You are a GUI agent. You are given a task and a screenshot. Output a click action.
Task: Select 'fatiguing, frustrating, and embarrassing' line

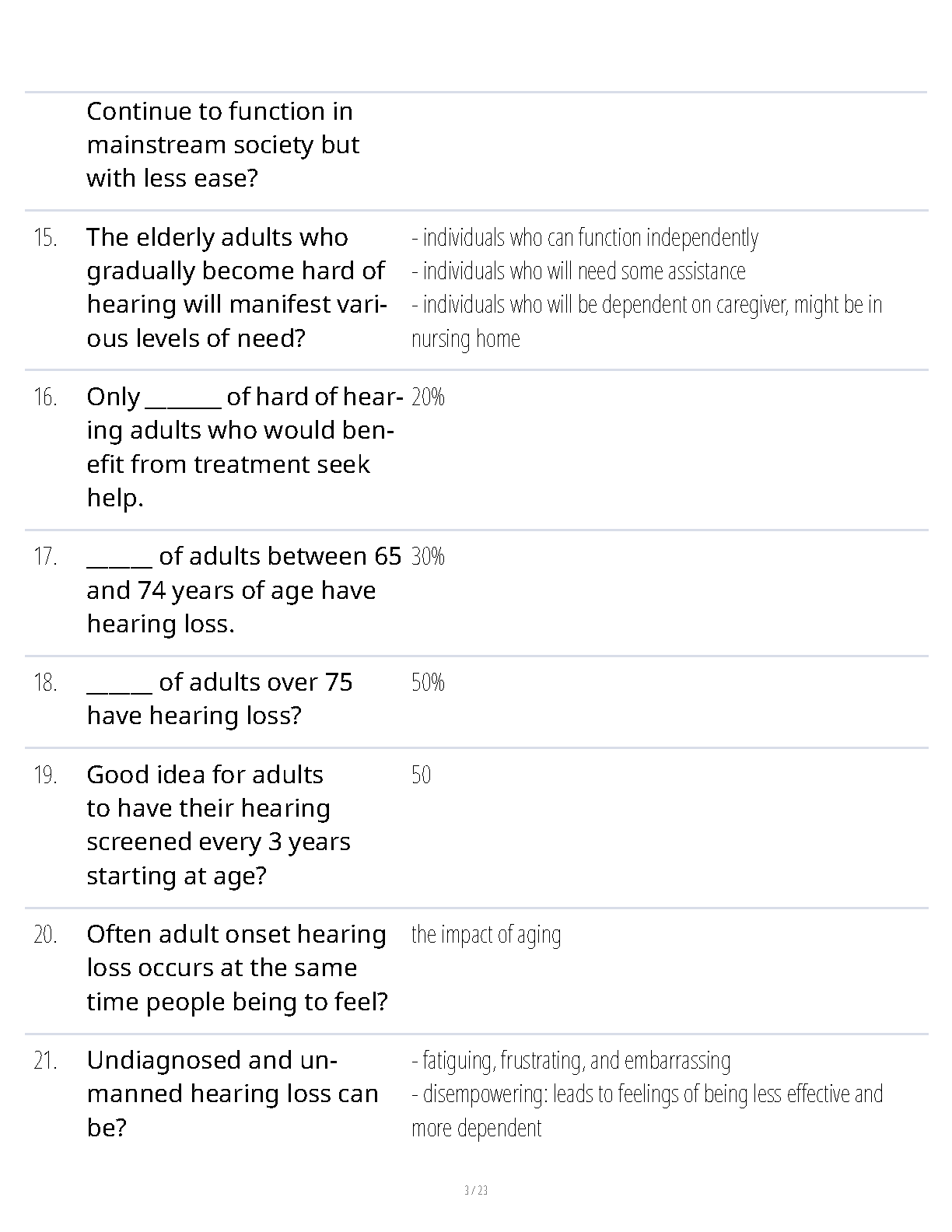(571, 1061)
